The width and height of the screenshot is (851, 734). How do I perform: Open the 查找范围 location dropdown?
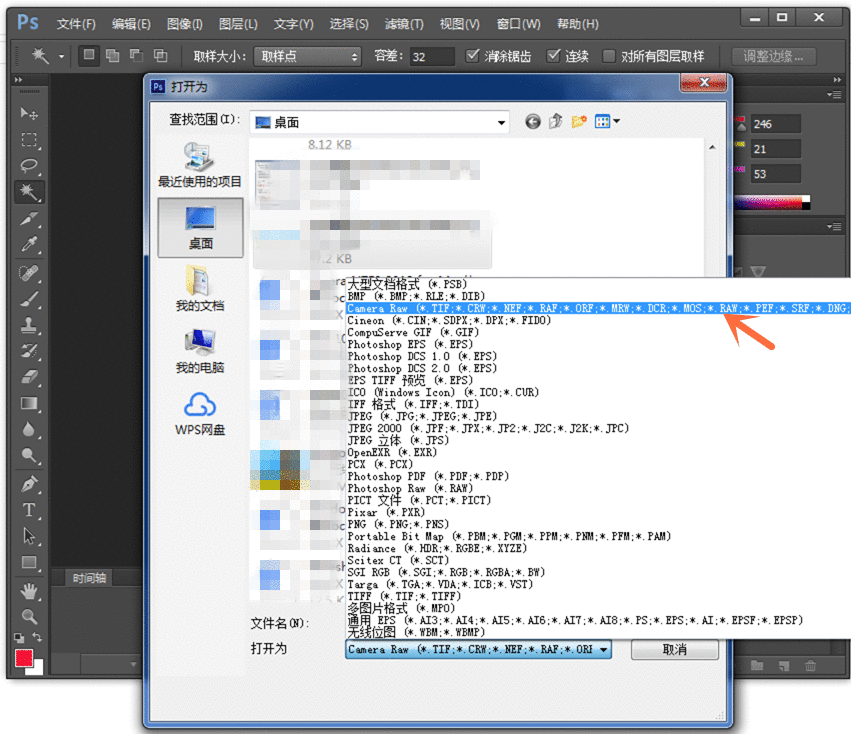(x=501, y=121)
